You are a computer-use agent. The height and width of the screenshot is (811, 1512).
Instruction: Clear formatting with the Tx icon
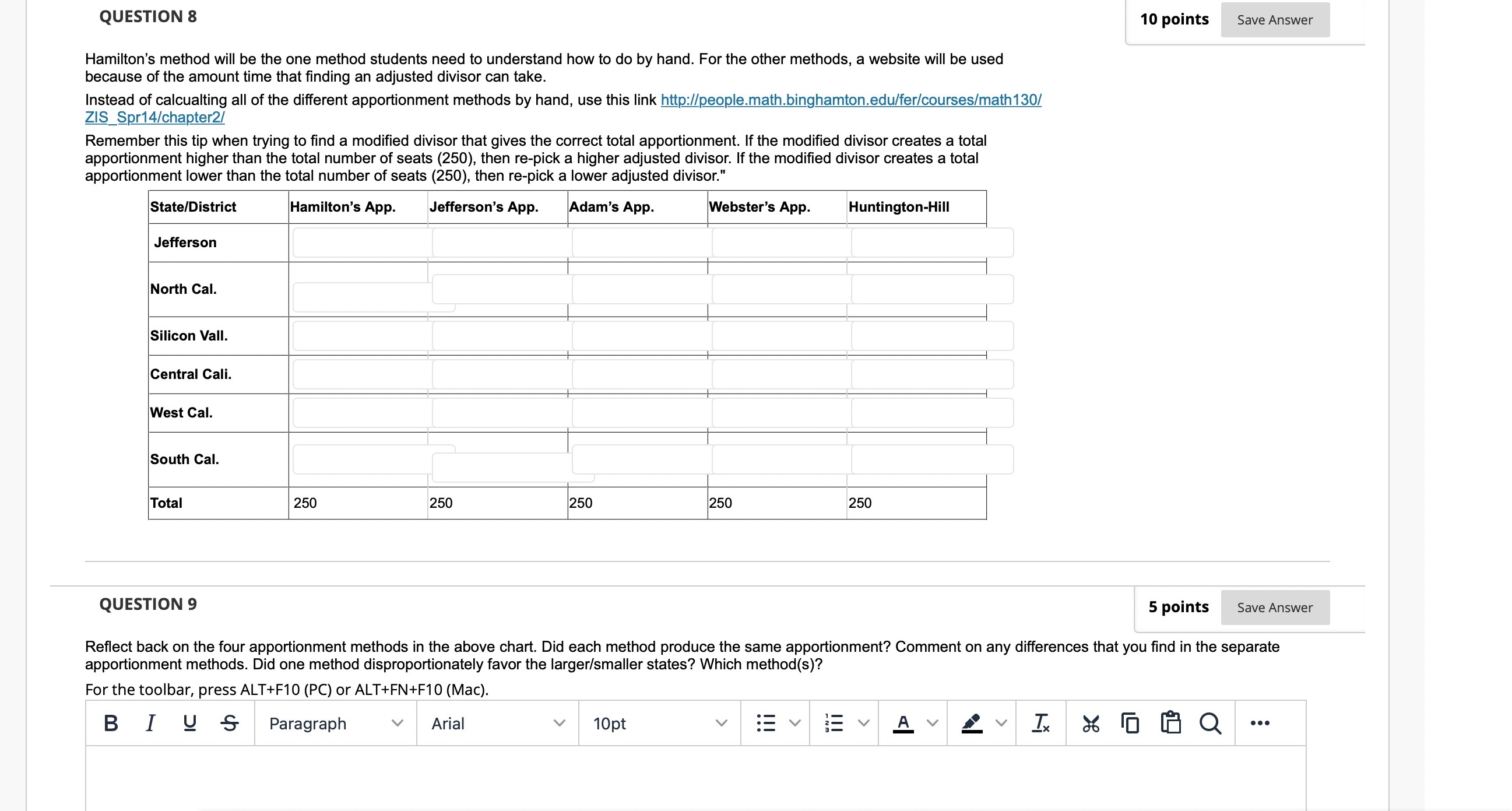1042,724
